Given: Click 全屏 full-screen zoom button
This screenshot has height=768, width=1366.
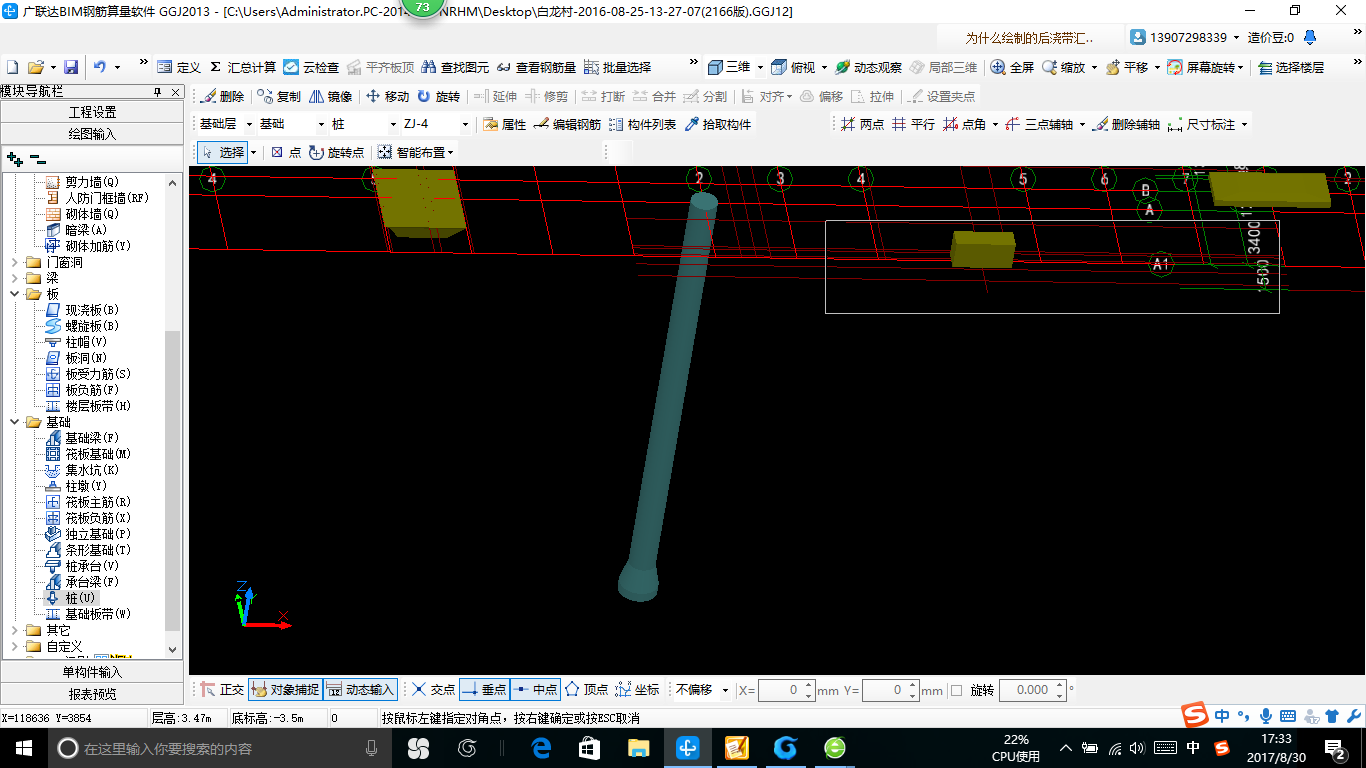Looking at the screenshot, I should 1012,67.
